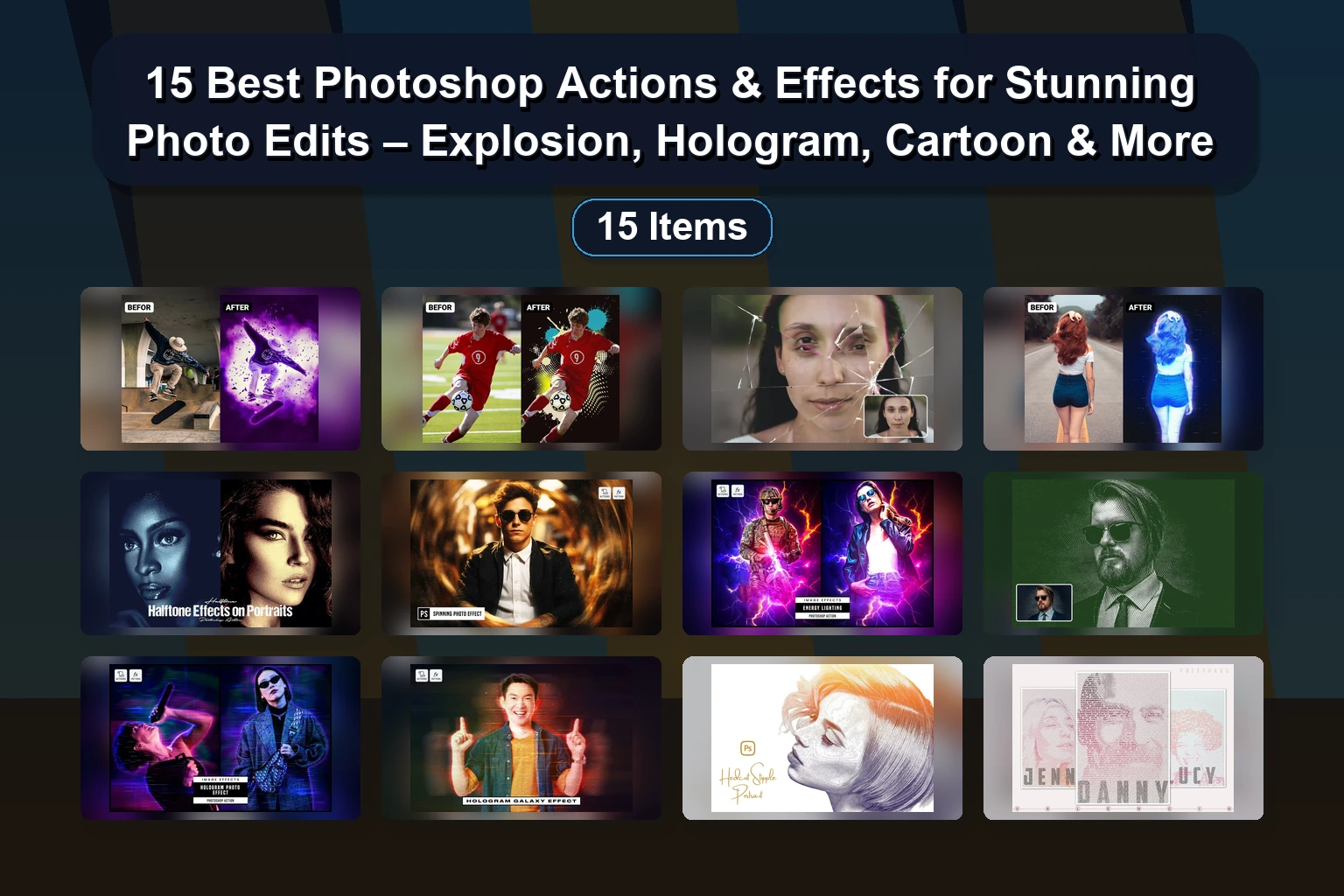Open the Hologram Photo Effect thumbnail
This screenshot has height=896, width=1344.
[x=220, y=738]
